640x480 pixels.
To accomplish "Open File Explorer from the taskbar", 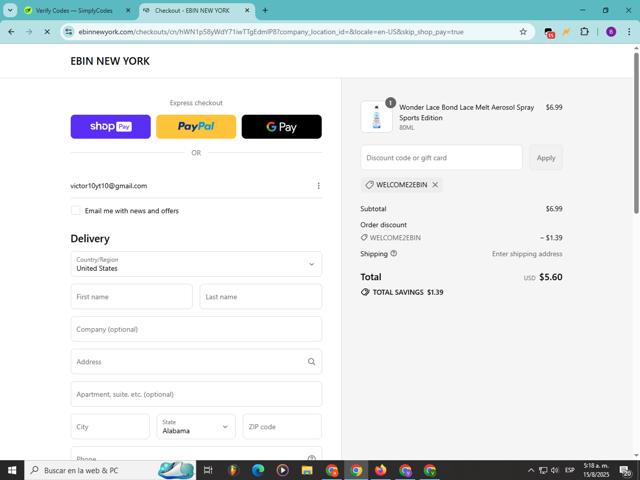I will click(307, 470).
